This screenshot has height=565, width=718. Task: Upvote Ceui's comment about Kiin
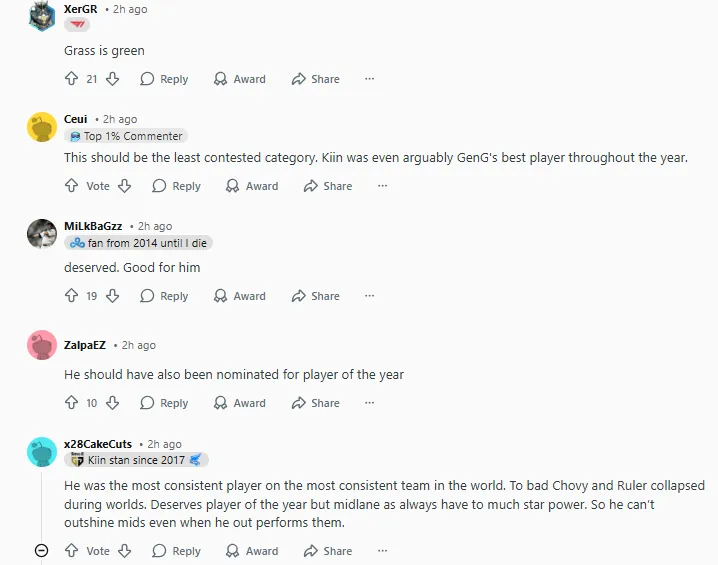click(x=71, y=186)
